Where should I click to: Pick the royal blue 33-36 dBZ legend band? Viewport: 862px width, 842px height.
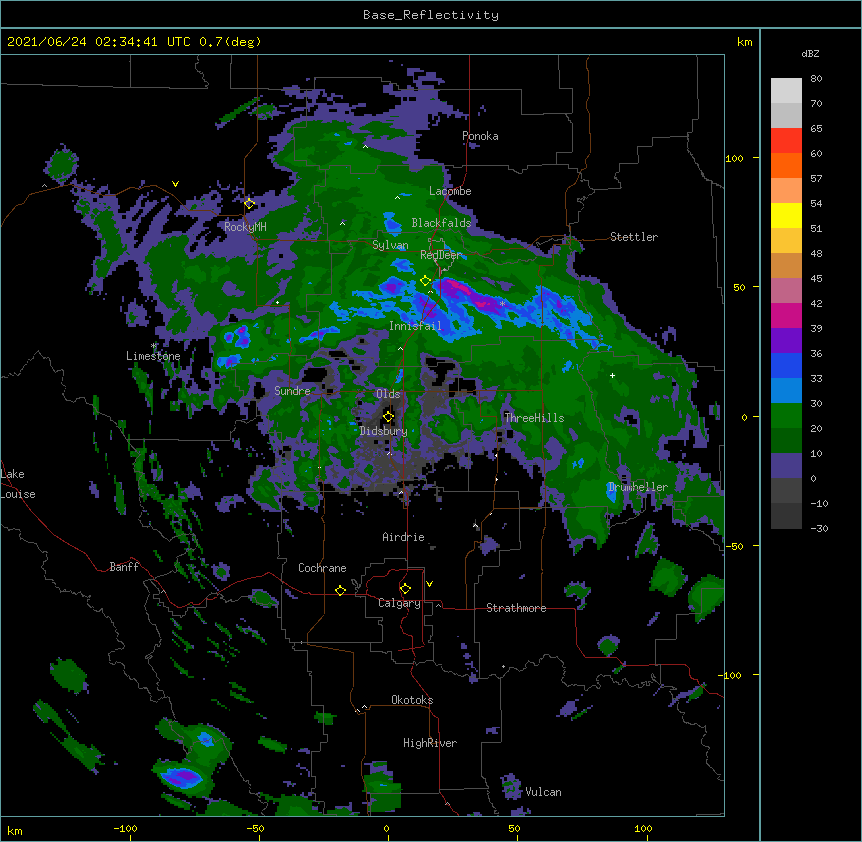click(786, 365)
